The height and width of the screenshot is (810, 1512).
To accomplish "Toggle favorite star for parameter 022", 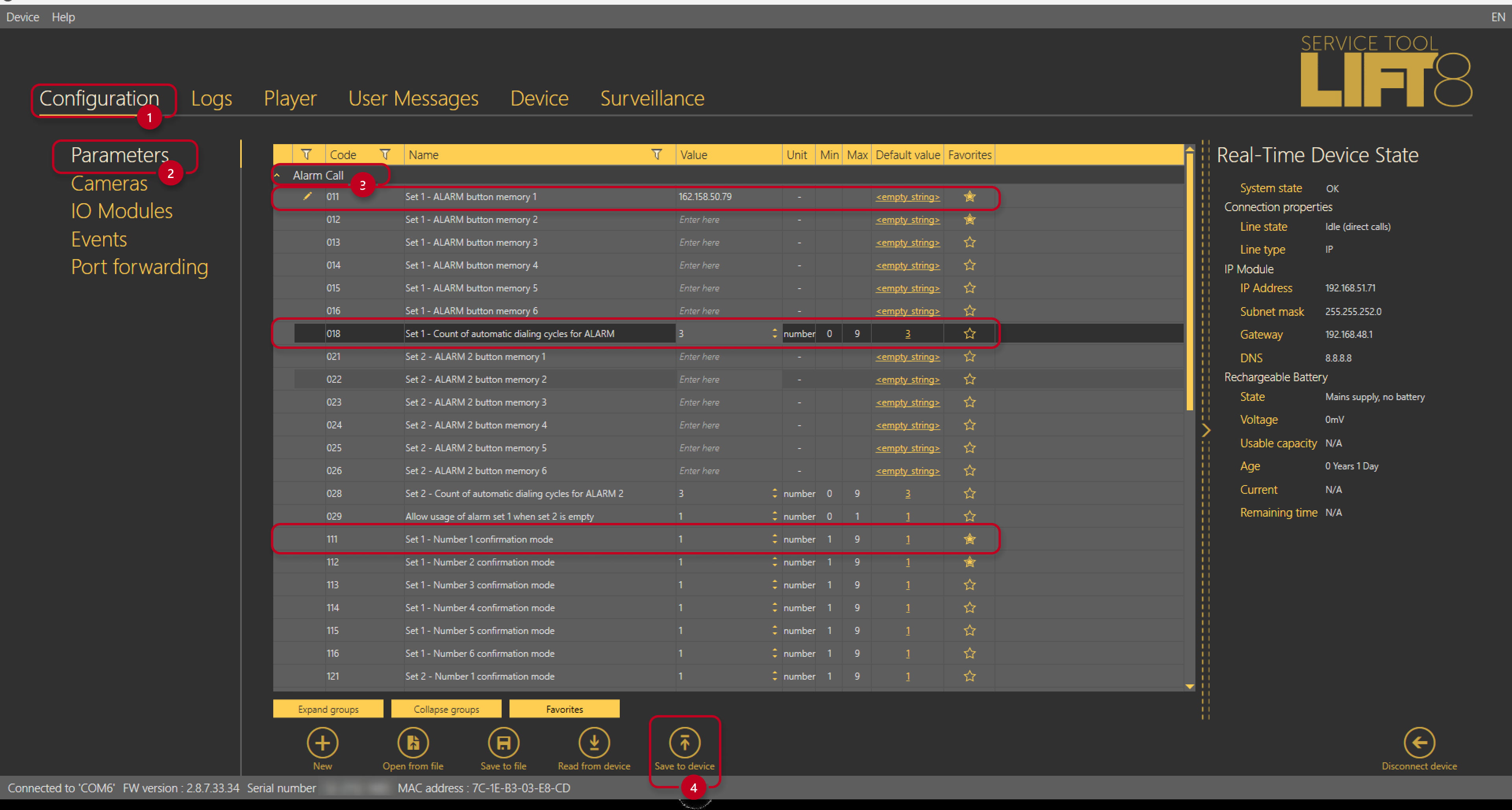I will (x=970, y=379).
